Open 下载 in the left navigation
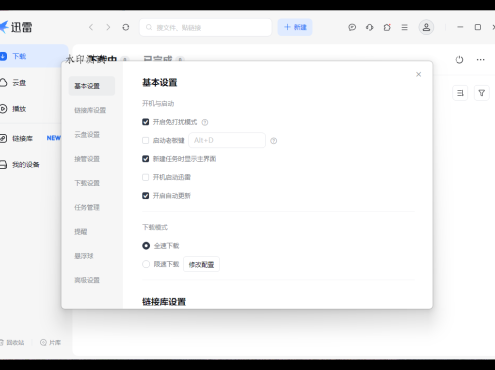This screenshot has height=370, width=495. (x=33, y=56)
